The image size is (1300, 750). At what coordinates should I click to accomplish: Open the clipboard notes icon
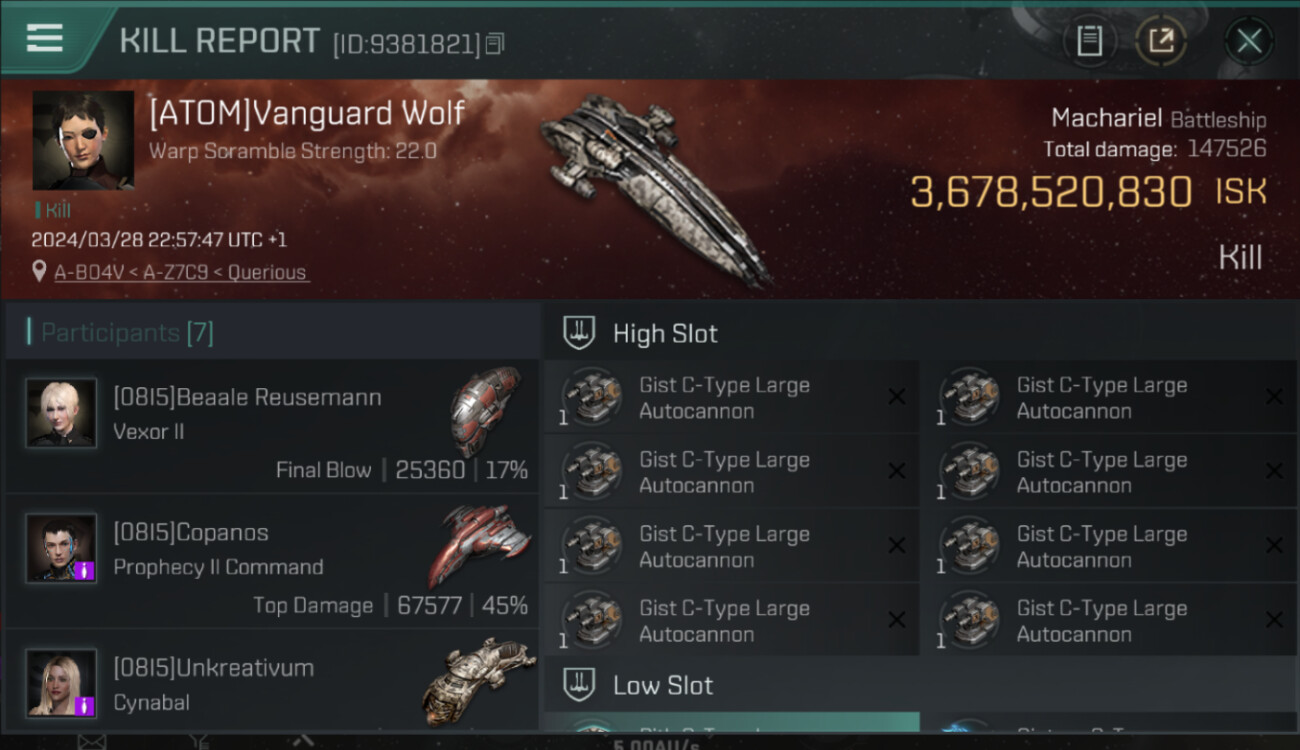[x=1089, y=41]
